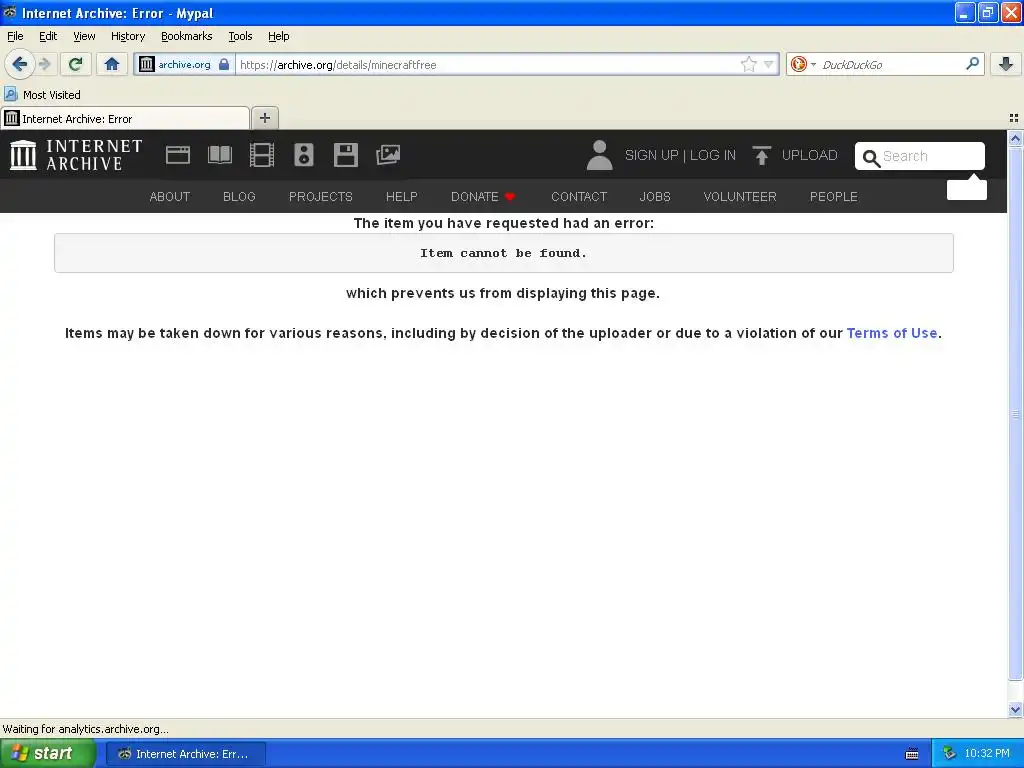Open the Help menu

click(279, 36)
